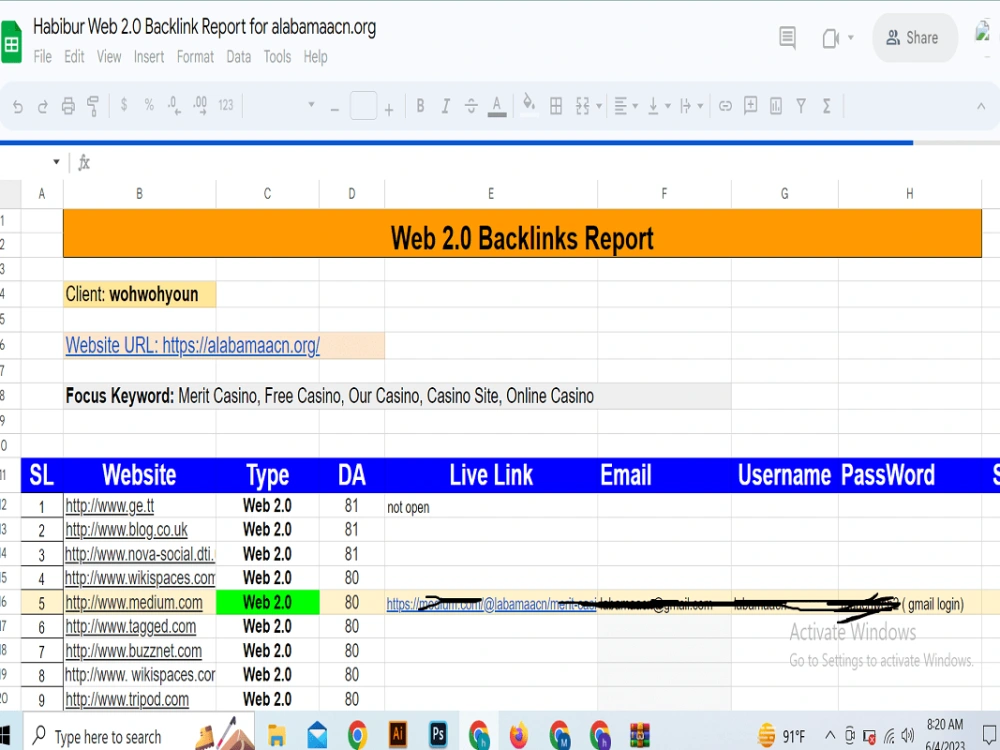Open the cell borders tool
Screen dimensions: 1000x750
pos(556,106)
